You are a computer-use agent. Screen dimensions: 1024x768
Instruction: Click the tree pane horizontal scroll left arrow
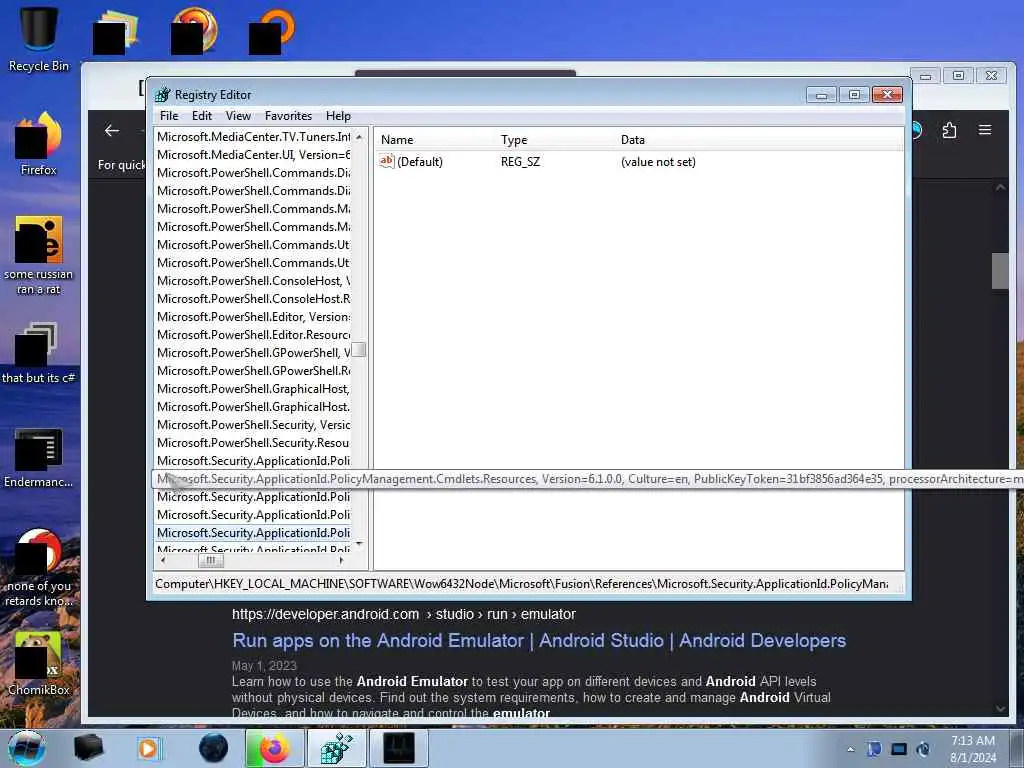click(x=163, y=560)
